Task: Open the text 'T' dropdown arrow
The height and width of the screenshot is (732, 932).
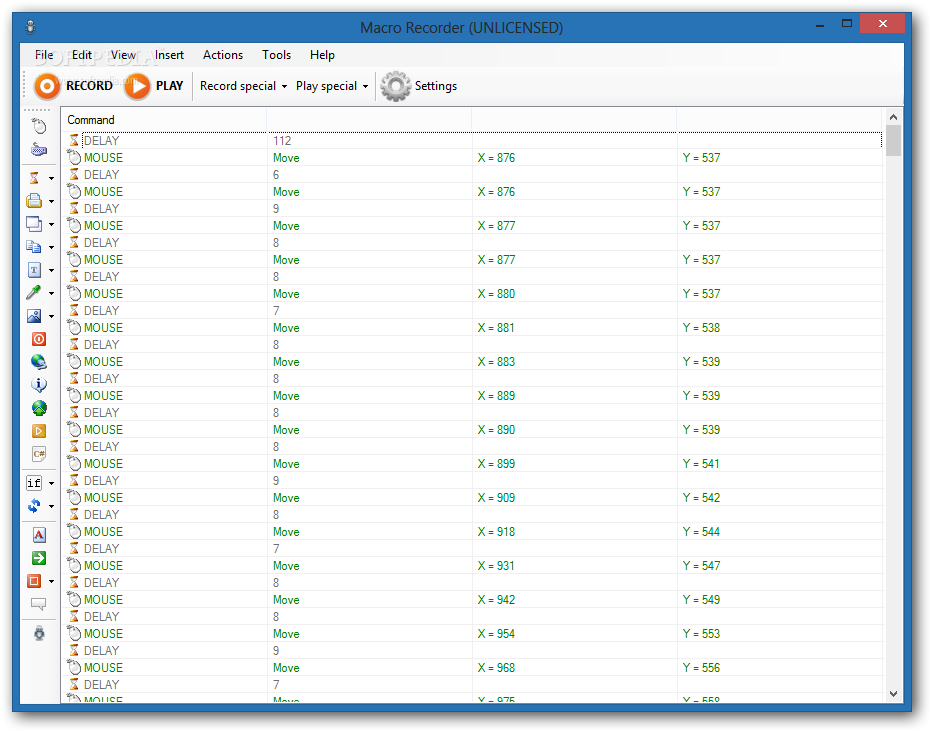Action: click(51, 270)
